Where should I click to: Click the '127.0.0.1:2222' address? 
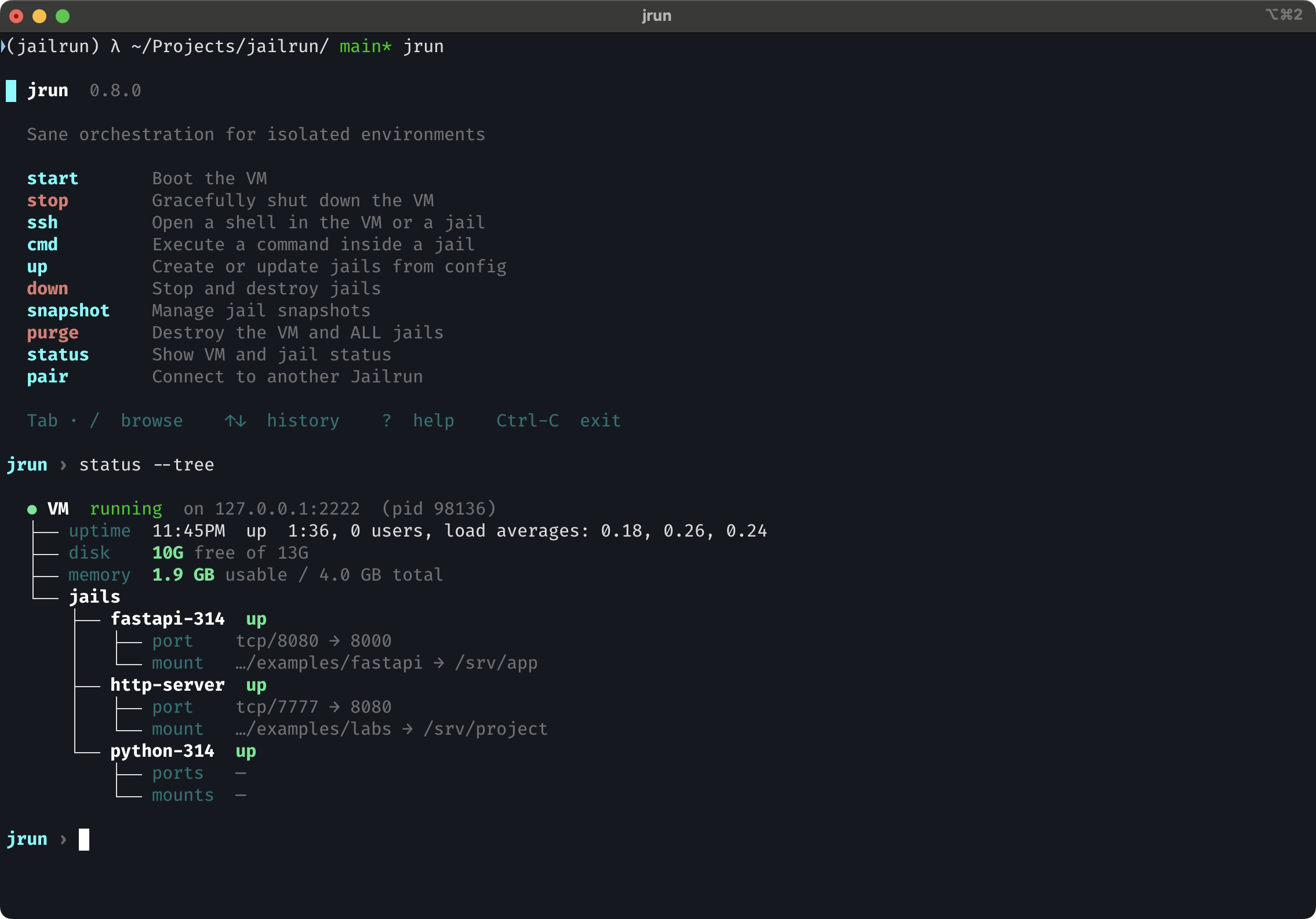(x=288, y=509)
